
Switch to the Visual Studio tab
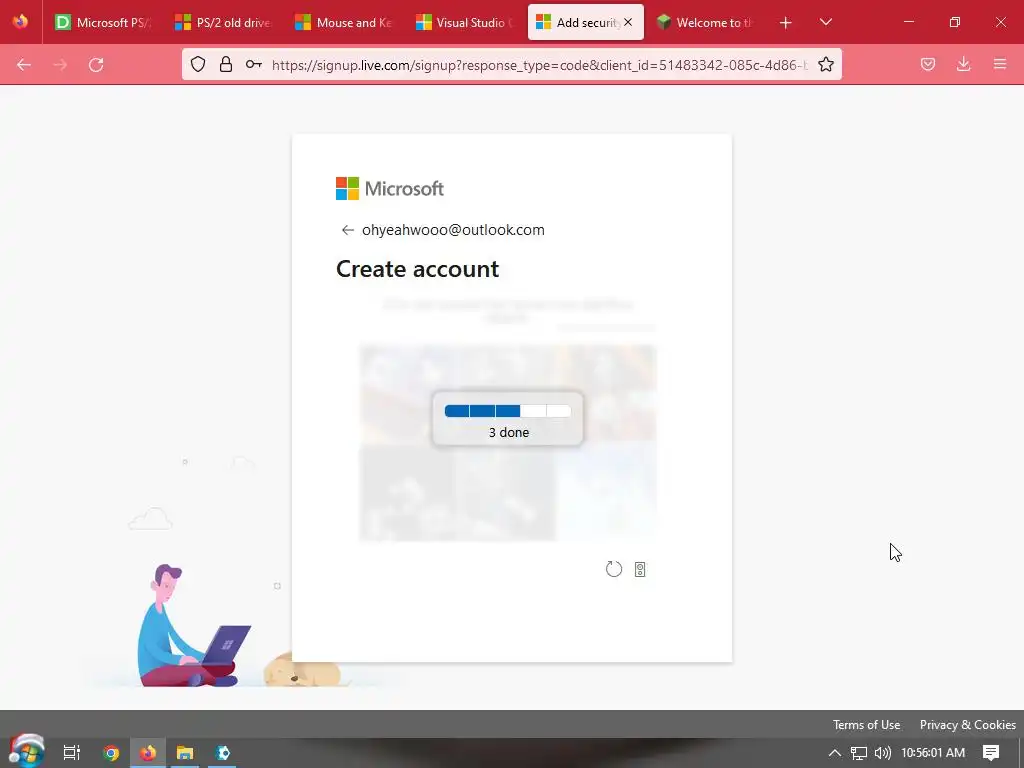[x=464, y=22]
